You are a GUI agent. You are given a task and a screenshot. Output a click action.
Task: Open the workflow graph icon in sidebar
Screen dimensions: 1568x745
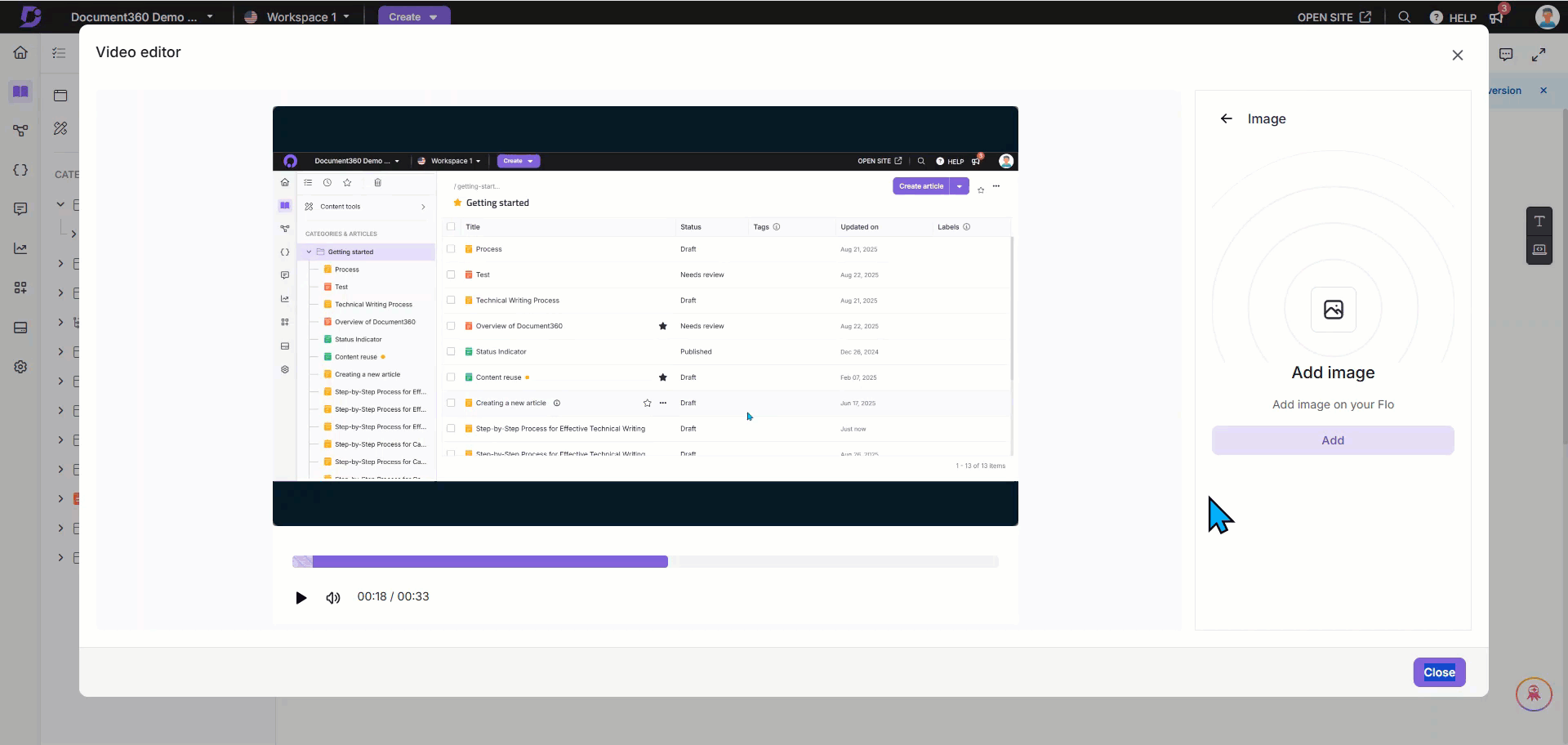[x=20, y=131]
